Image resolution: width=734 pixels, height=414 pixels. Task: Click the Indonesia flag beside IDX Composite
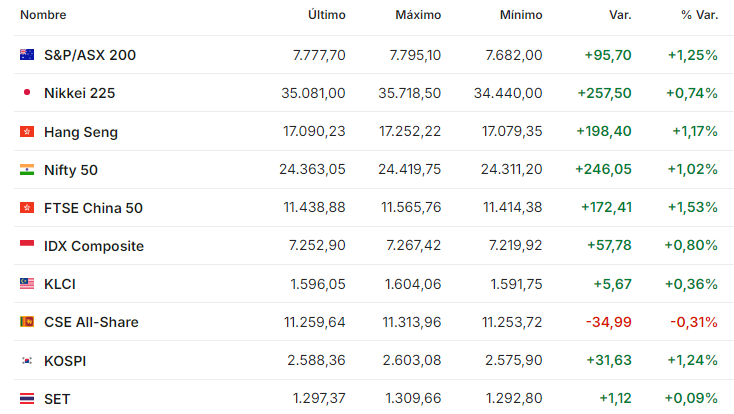pyautogui.click(x=27, y=244)
